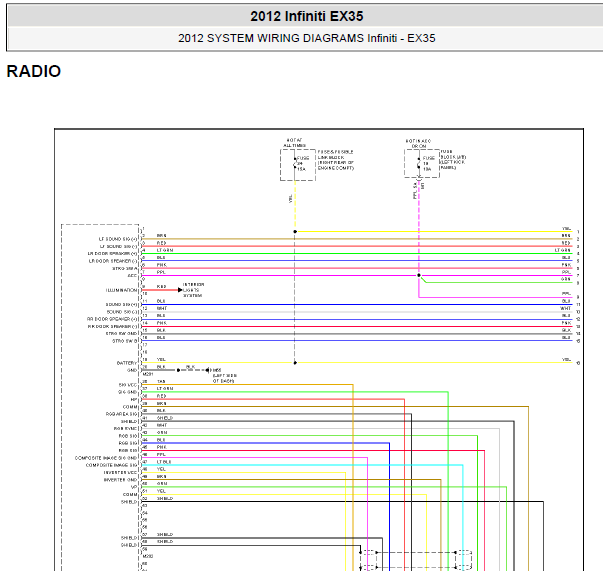Viewport: 603px width, 571px height.
Task: Click the "RADIO" section heading
Action: [x=34, y=71]
